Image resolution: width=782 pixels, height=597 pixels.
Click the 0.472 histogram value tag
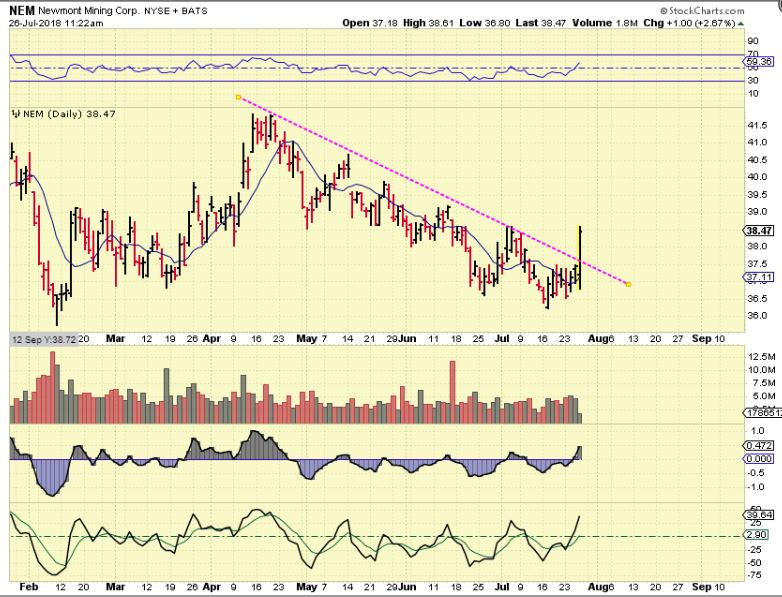[x=759, y=445]
